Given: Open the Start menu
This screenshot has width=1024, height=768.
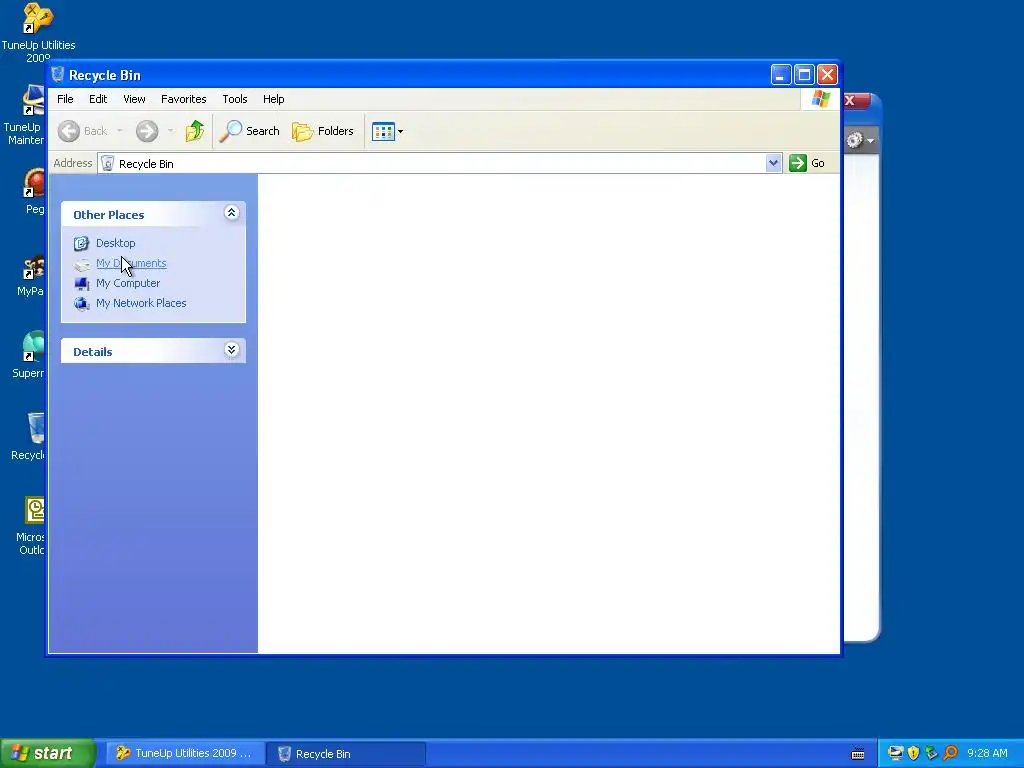Looking at the screenshot, I should [x=48, y=753].
